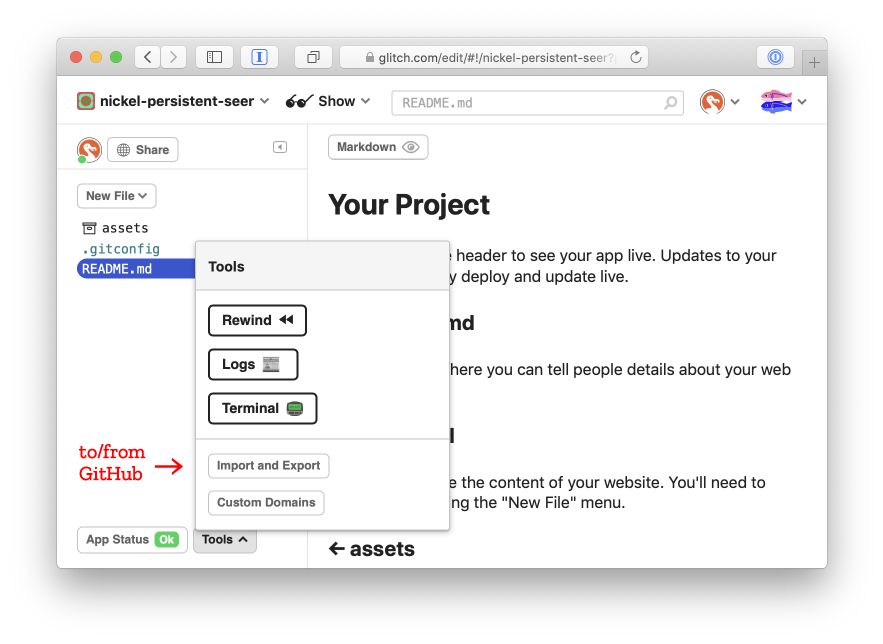
Task: Choose Import and Export in Tools
Action: point(269,466)
